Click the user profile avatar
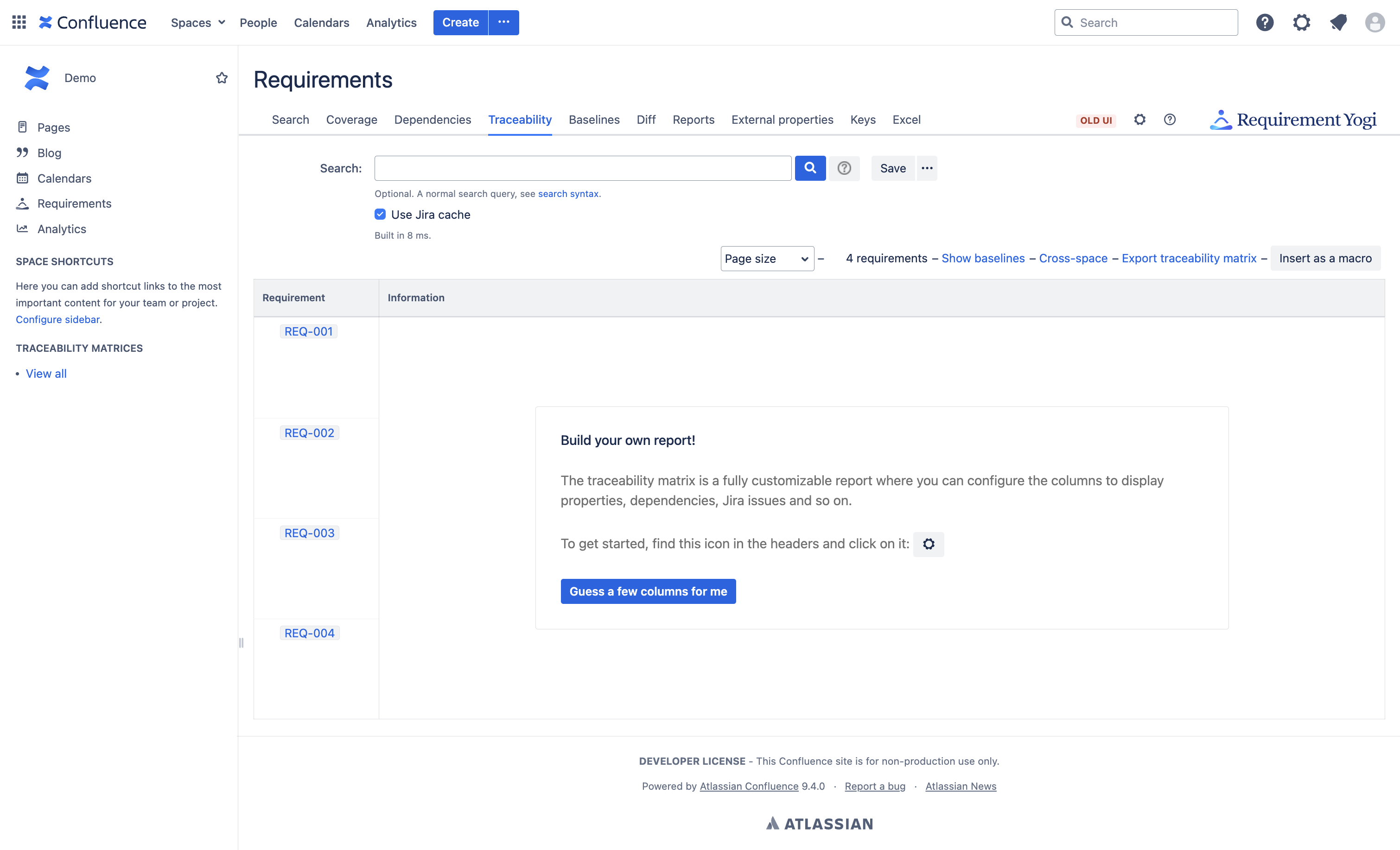The width and height of the screenshot is (1400, 850). 1375,22
